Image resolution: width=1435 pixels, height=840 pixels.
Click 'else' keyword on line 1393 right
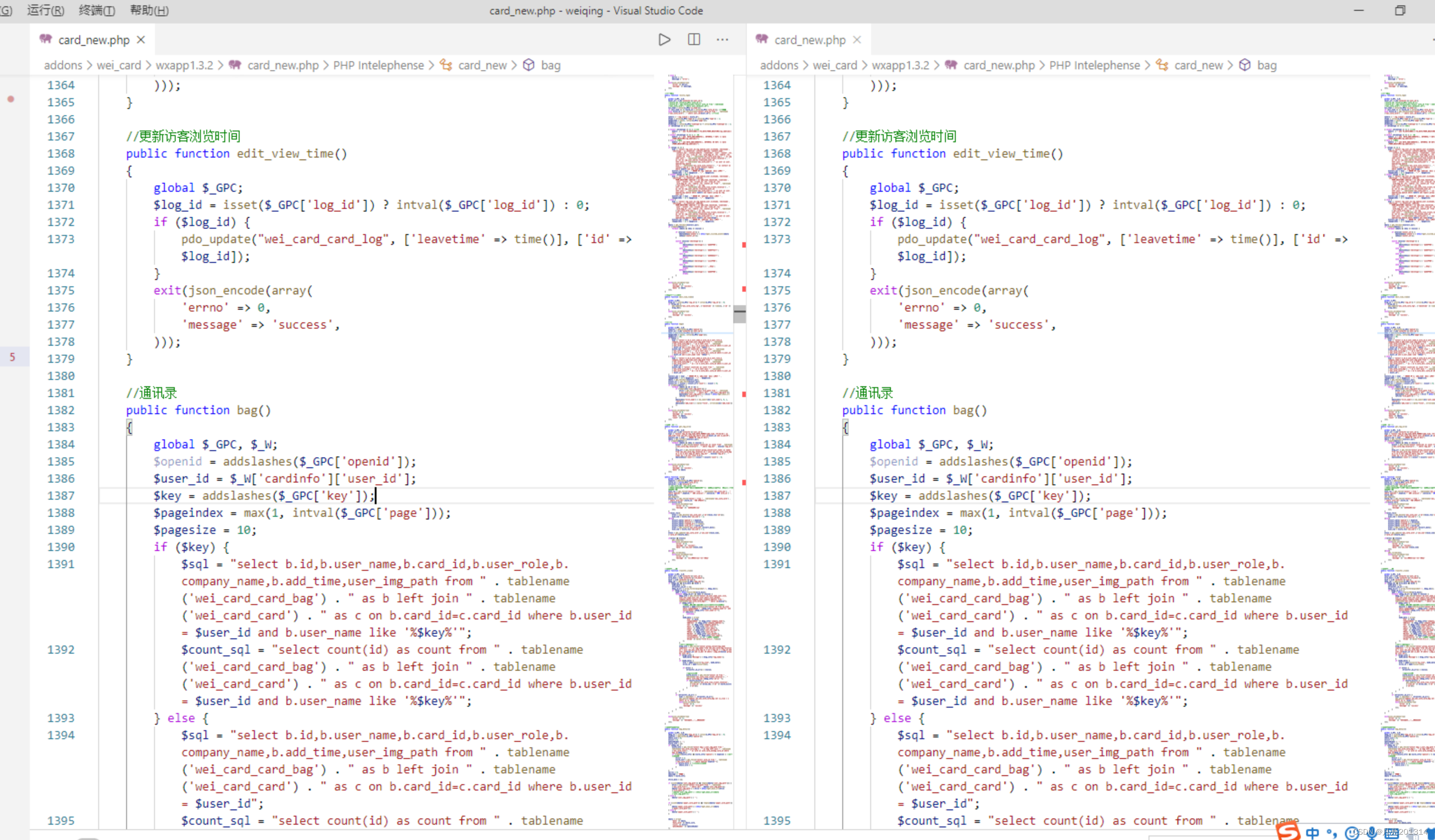[x=897, y=718]
